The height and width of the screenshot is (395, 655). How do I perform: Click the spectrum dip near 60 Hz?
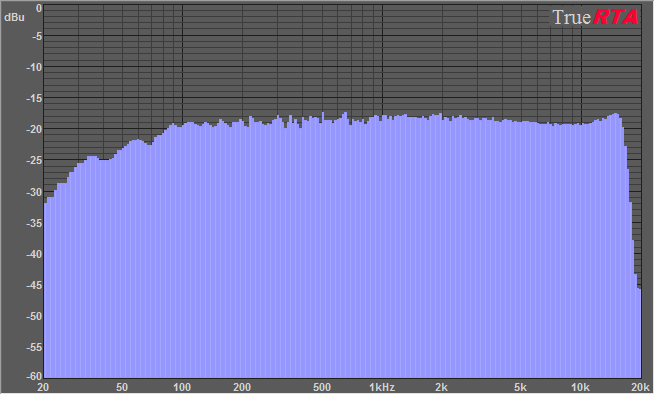[x=149, y=144]
